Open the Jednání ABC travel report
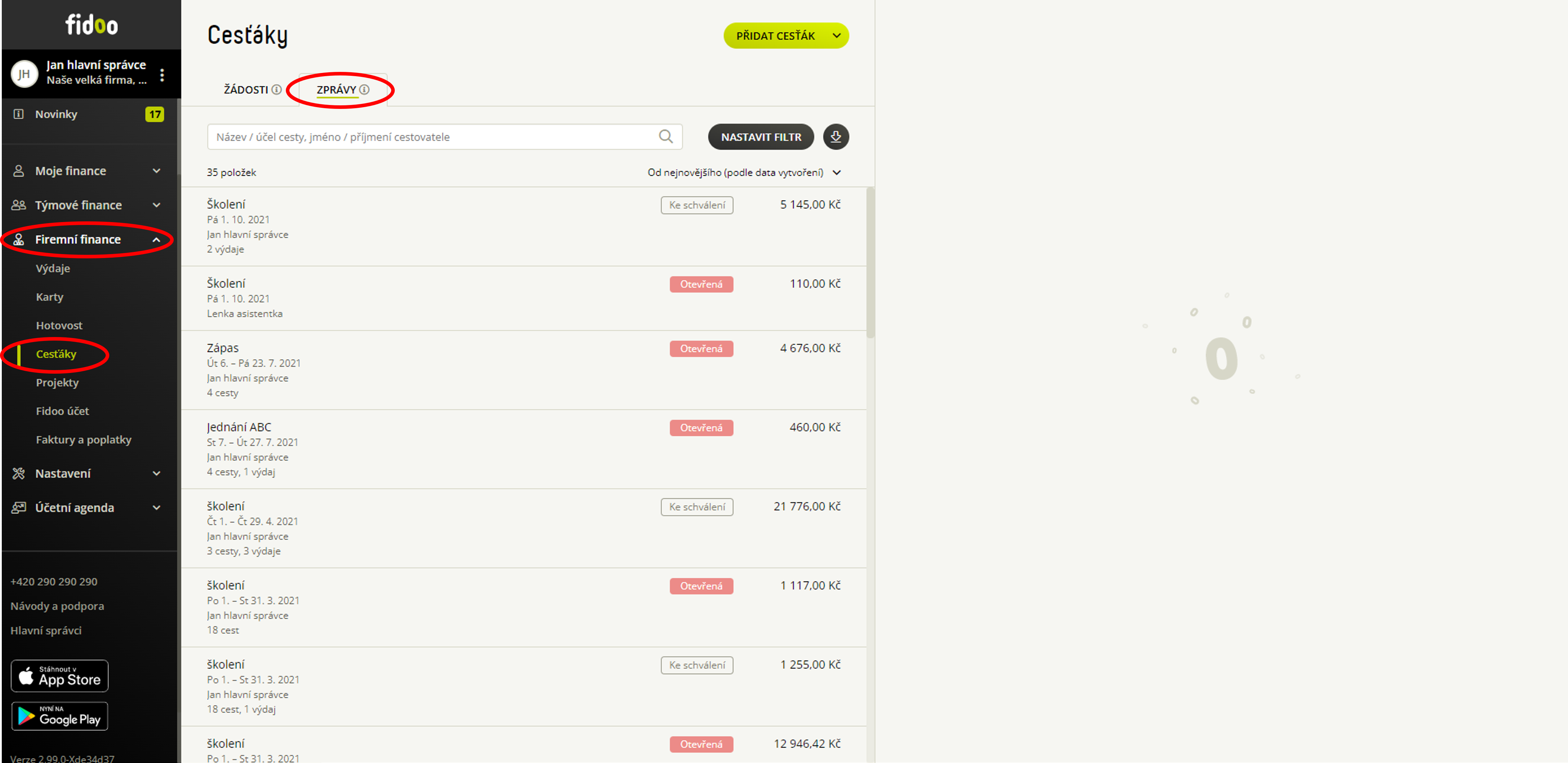1568x763 pixels. tap(524, 449)
